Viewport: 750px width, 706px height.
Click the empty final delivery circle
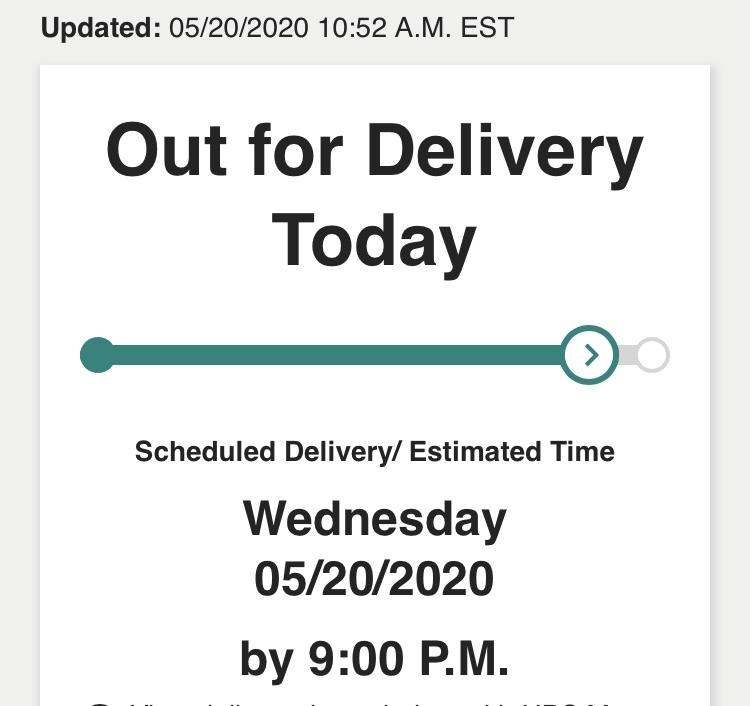click(x=652, y=355)
